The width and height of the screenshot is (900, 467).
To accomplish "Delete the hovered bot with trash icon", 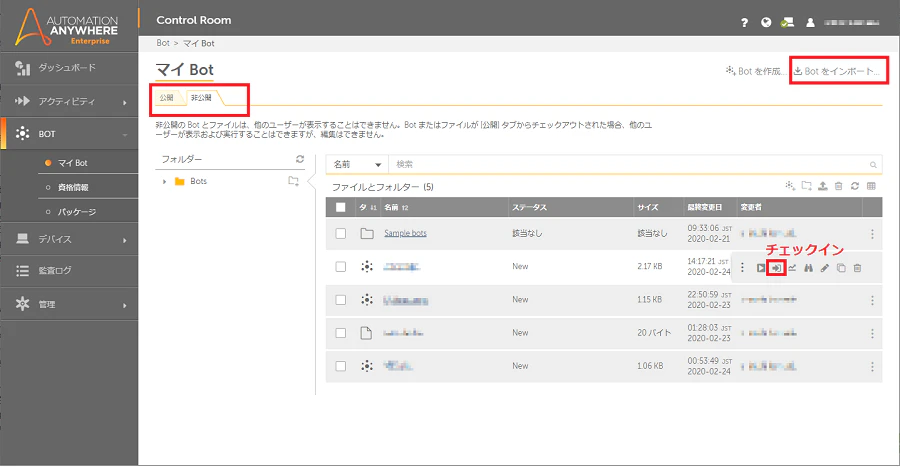I will [857, 268].
